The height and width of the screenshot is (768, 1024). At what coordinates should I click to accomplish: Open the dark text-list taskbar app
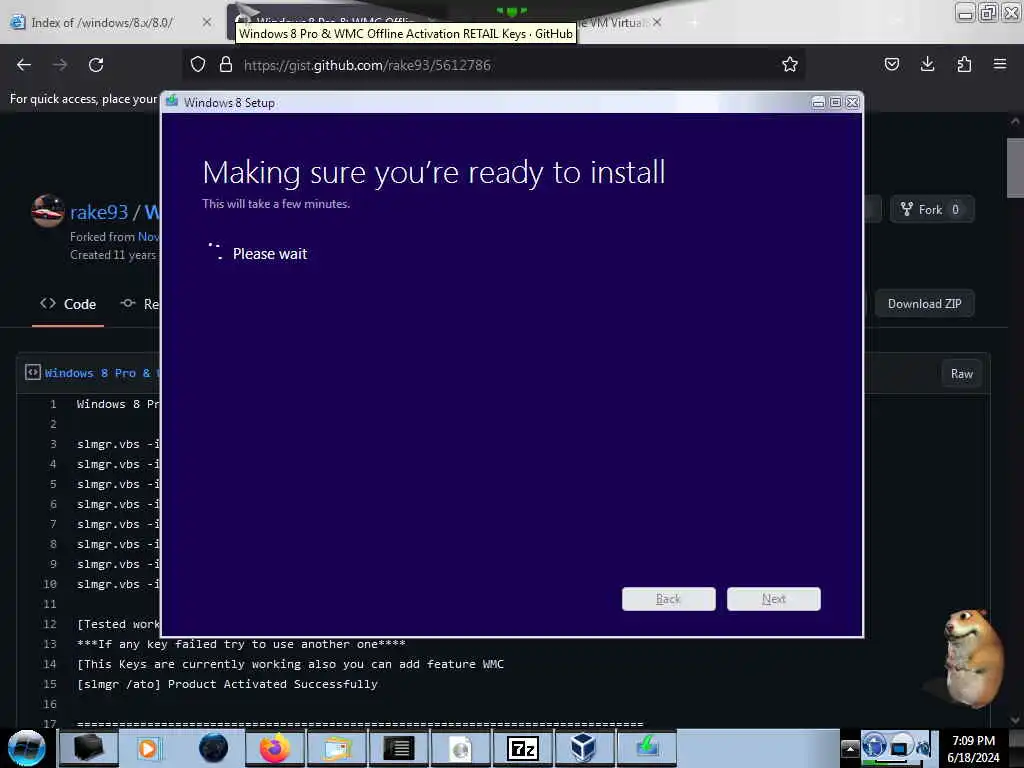tap(398, 748)
